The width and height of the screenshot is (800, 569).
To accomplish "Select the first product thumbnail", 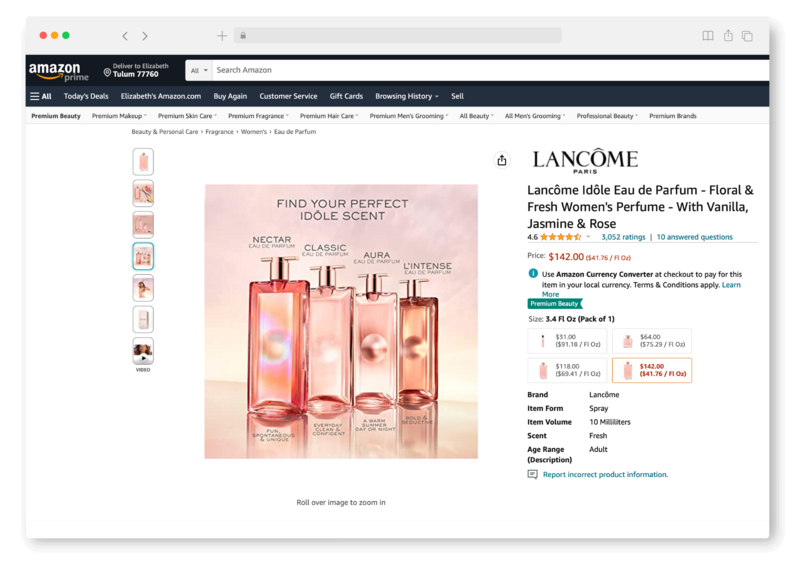I will [x=143, y=162].
